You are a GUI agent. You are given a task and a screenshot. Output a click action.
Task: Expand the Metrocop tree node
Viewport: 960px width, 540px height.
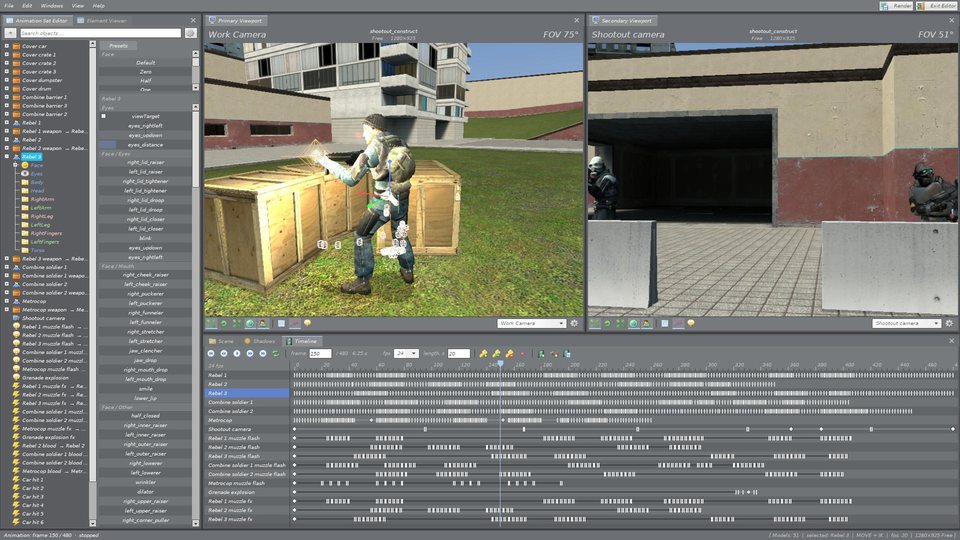tap(7, 301)
